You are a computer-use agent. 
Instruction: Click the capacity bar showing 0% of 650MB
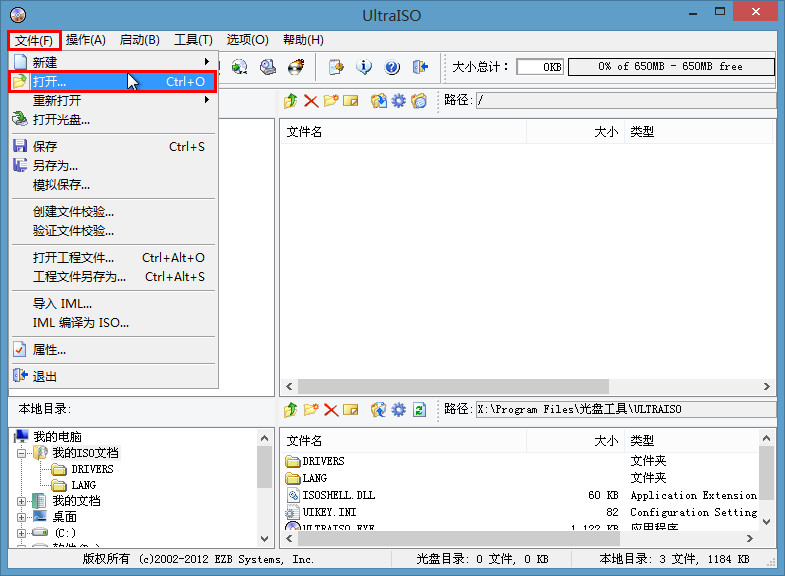pyautogui.click(x=671, y=67)
